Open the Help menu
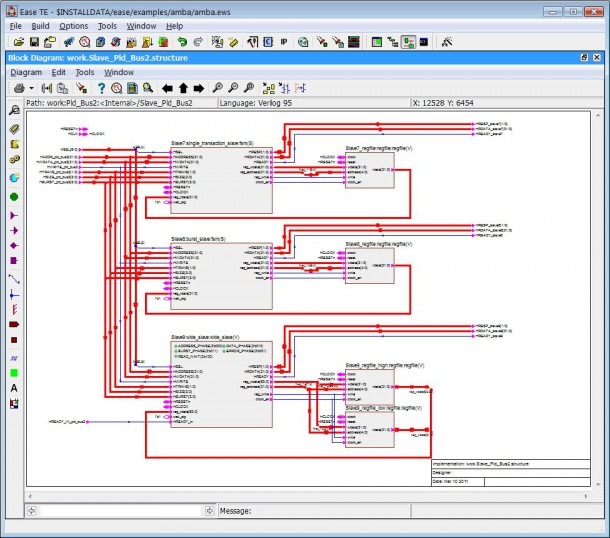The width and height of the screenshot is (610, 538). click(x=174, y=26)
